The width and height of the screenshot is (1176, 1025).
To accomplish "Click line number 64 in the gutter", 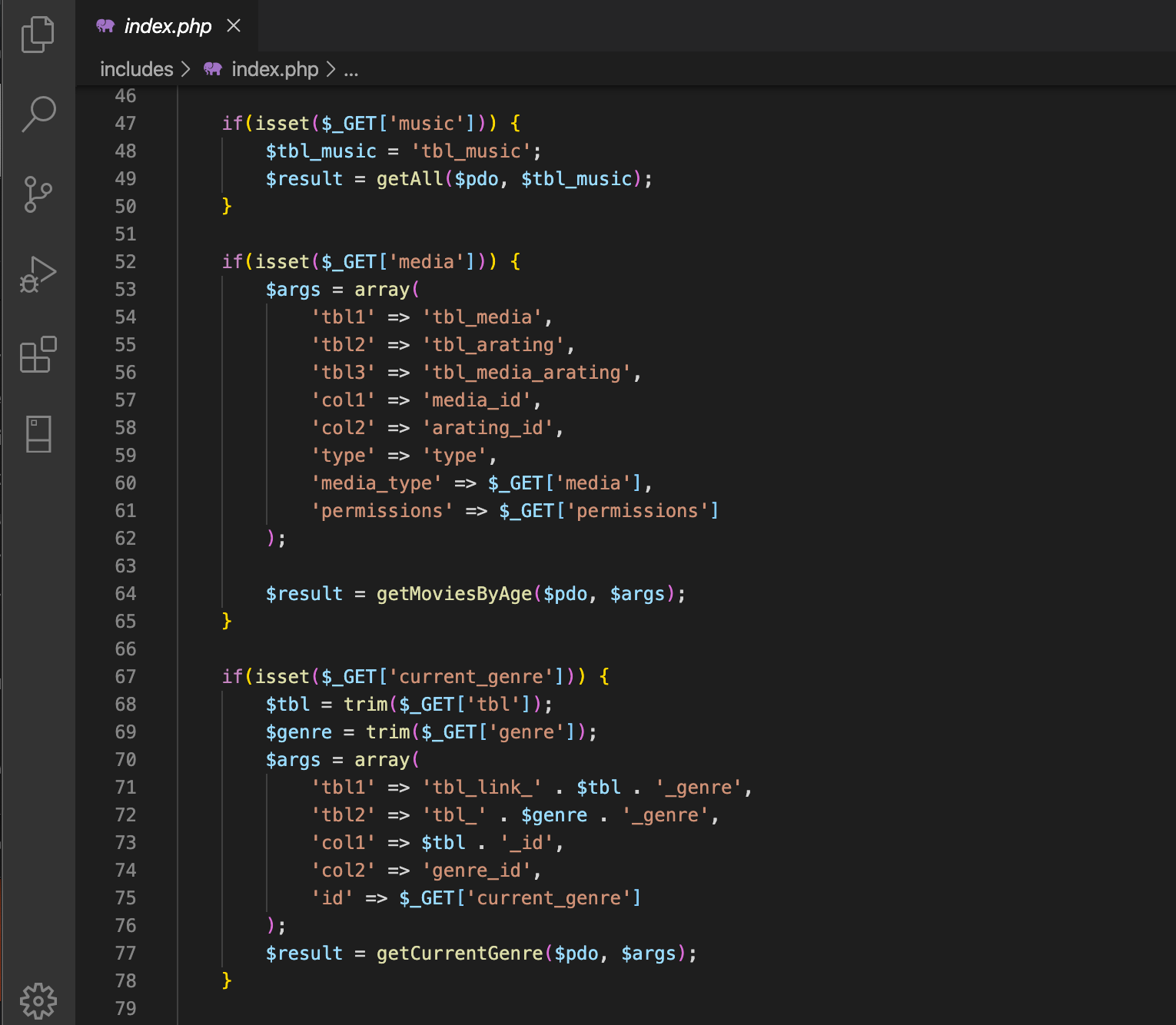I will [x=125, y=593].
